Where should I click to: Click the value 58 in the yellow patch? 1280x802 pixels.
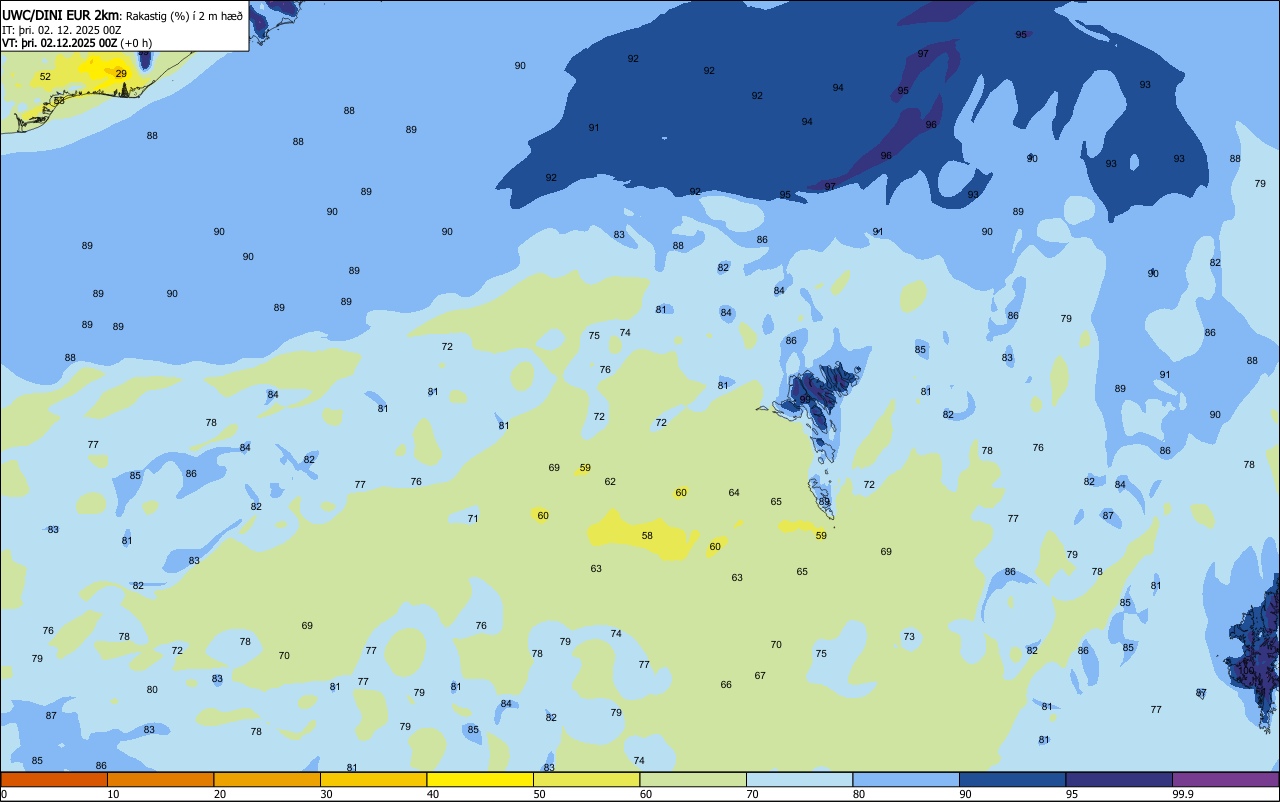click(x=647, y=536)
